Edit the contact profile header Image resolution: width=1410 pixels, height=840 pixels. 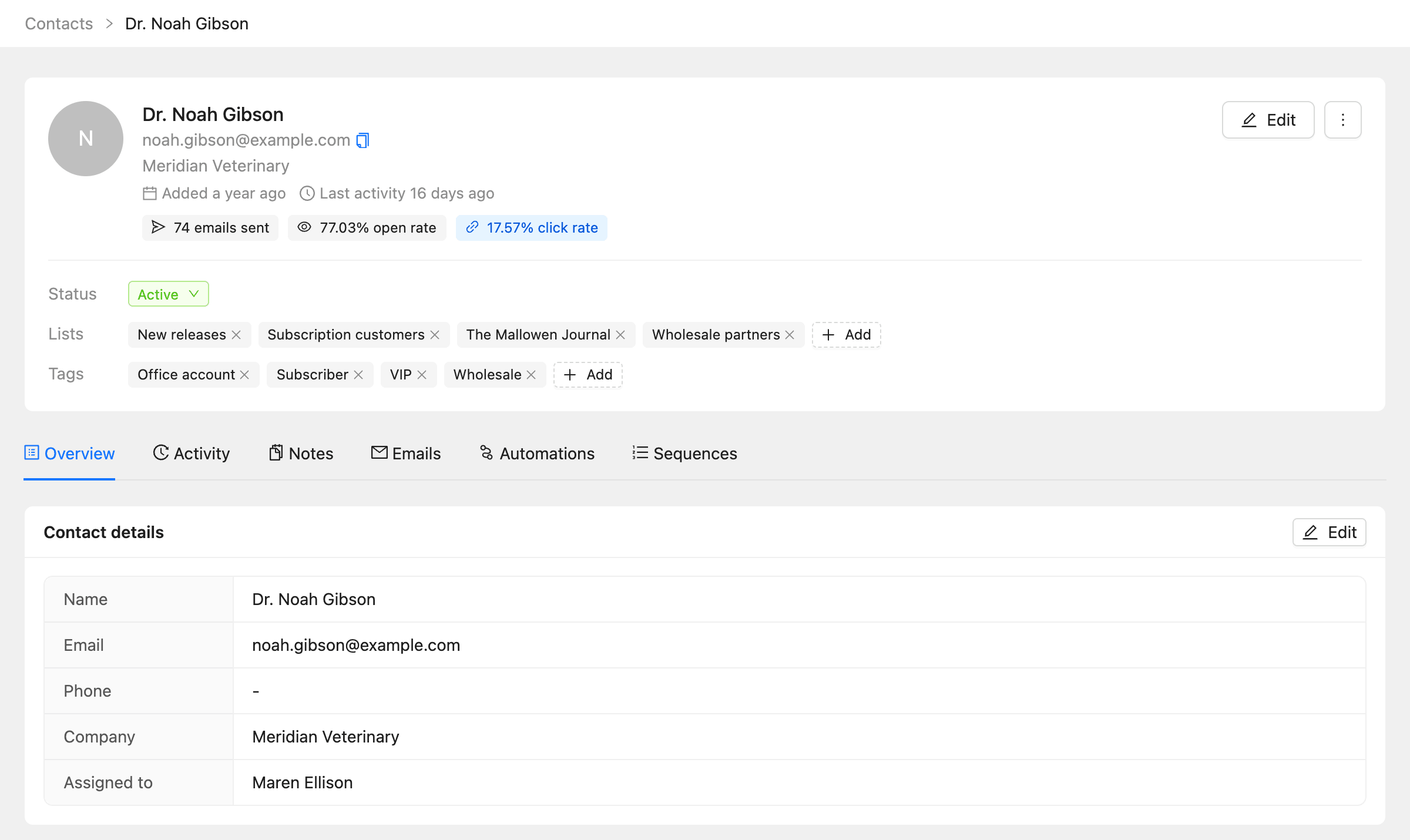click(x=1268, y=120)
